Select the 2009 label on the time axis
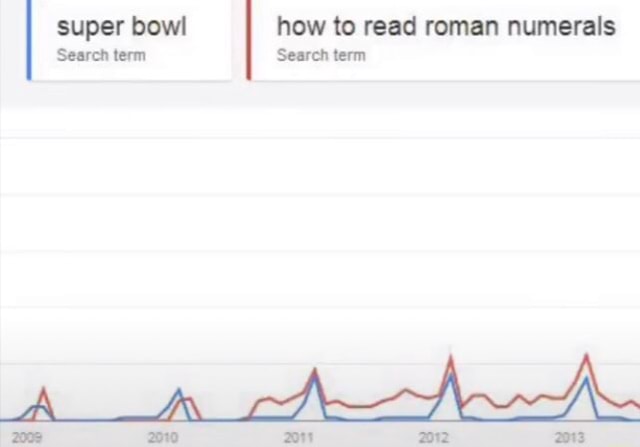640x447 pixels. (x=27, y=437)
